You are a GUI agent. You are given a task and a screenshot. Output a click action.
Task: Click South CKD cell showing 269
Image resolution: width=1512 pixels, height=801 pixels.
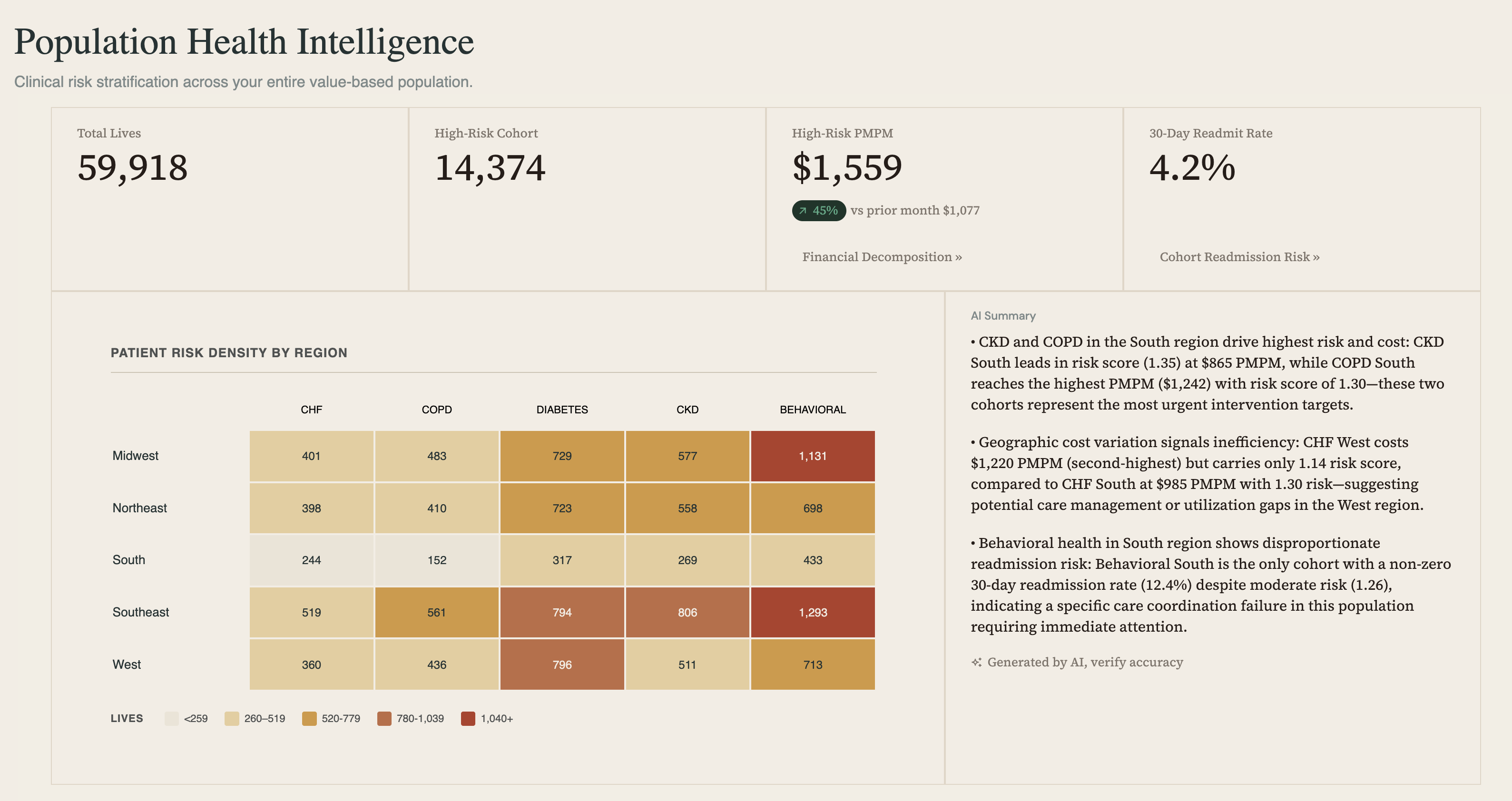pos(687,560)
